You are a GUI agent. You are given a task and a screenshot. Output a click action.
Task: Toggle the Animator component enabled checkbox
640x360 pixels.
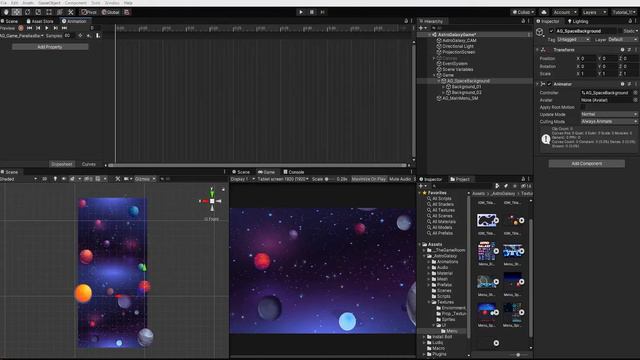pos(549,84)
